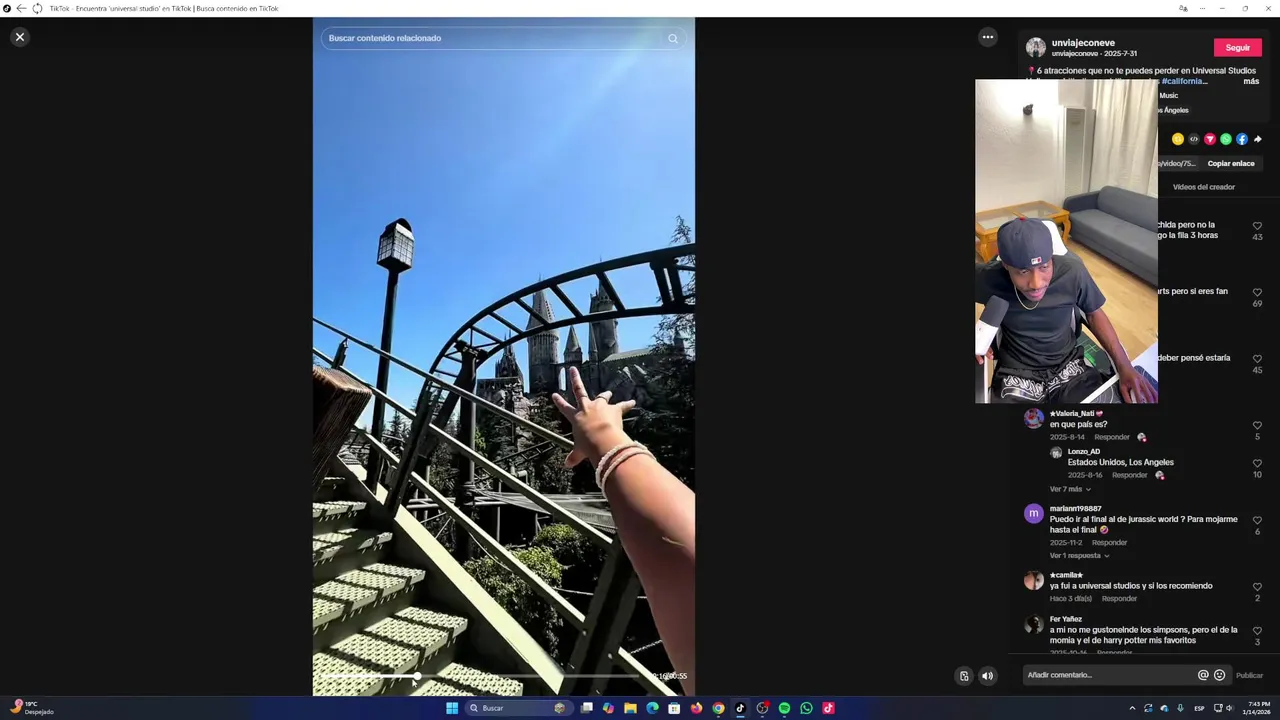The height and width of the screenshot is (720, 1280).
Task: Click the search magnifier in related content bar
Action: (x=673, y=38)
